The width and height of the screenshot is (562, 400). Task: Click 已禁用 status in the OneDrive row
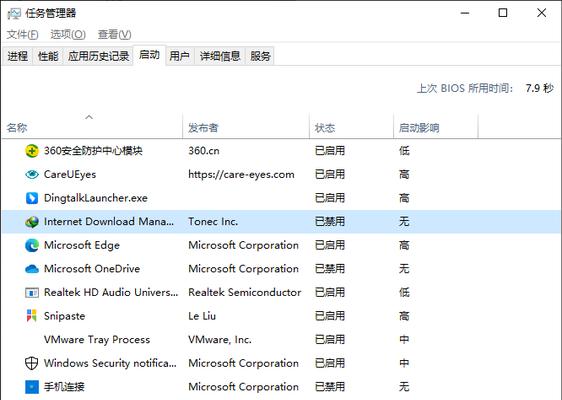pos(330,269)
